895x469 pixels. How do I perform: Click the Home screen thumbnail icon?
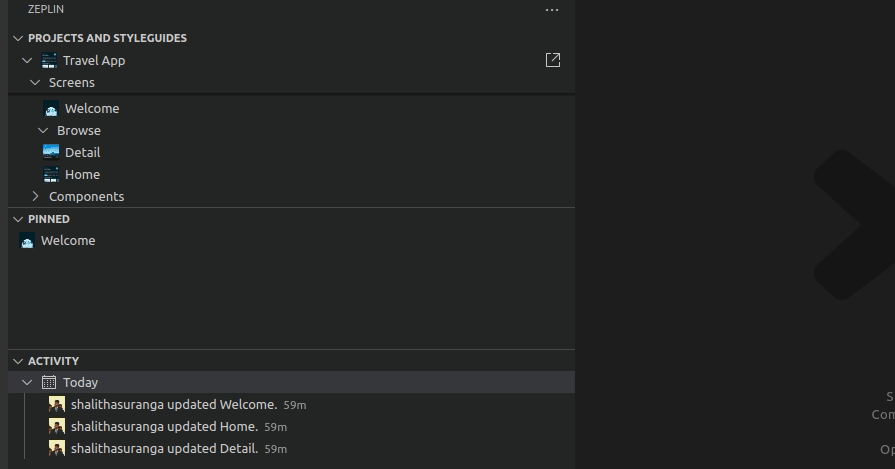click(x=51, y=174)
